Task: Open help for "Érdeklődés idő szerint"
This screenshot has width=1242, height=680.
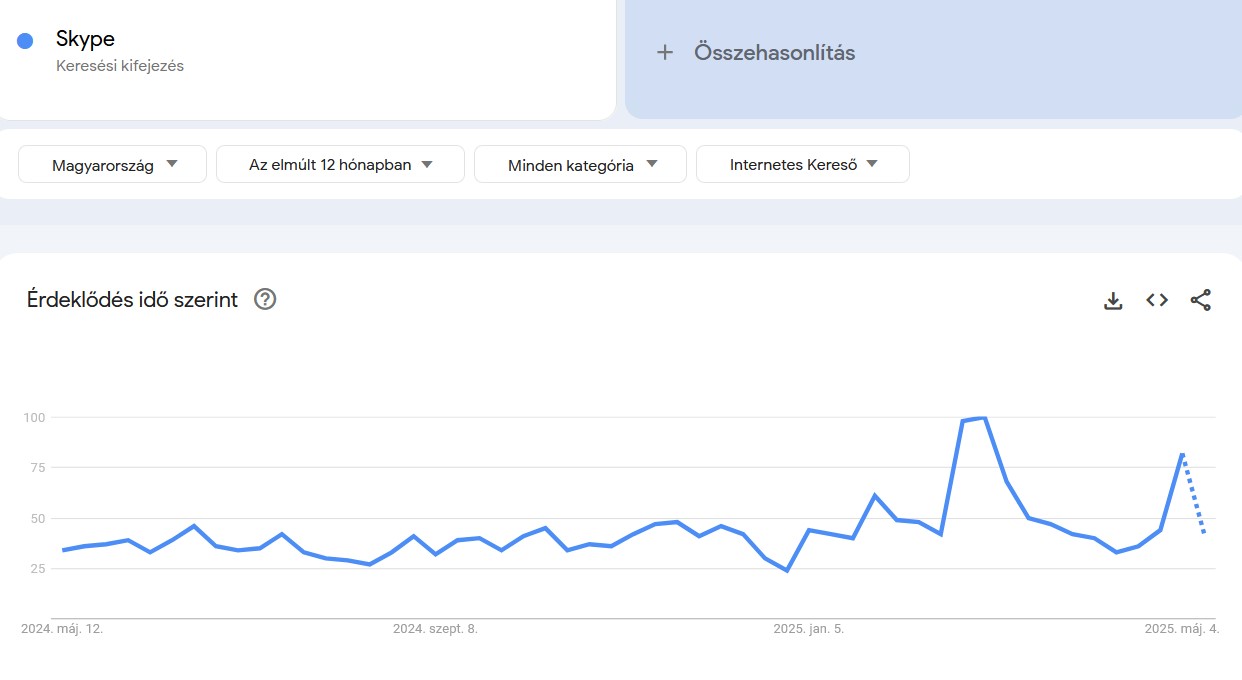Action: coord(264,299)
